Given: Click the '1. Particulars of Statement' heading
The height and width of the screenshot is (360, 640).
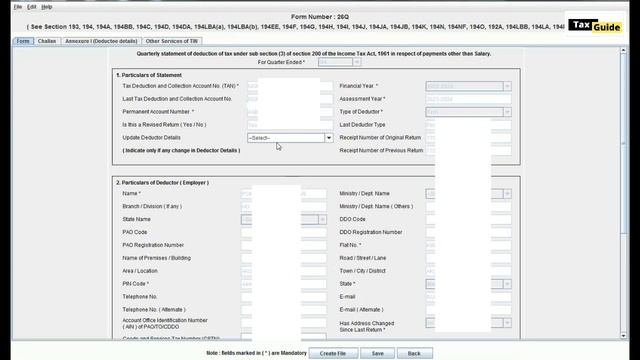Looking at the screenshot, I should tap(149, 75).
